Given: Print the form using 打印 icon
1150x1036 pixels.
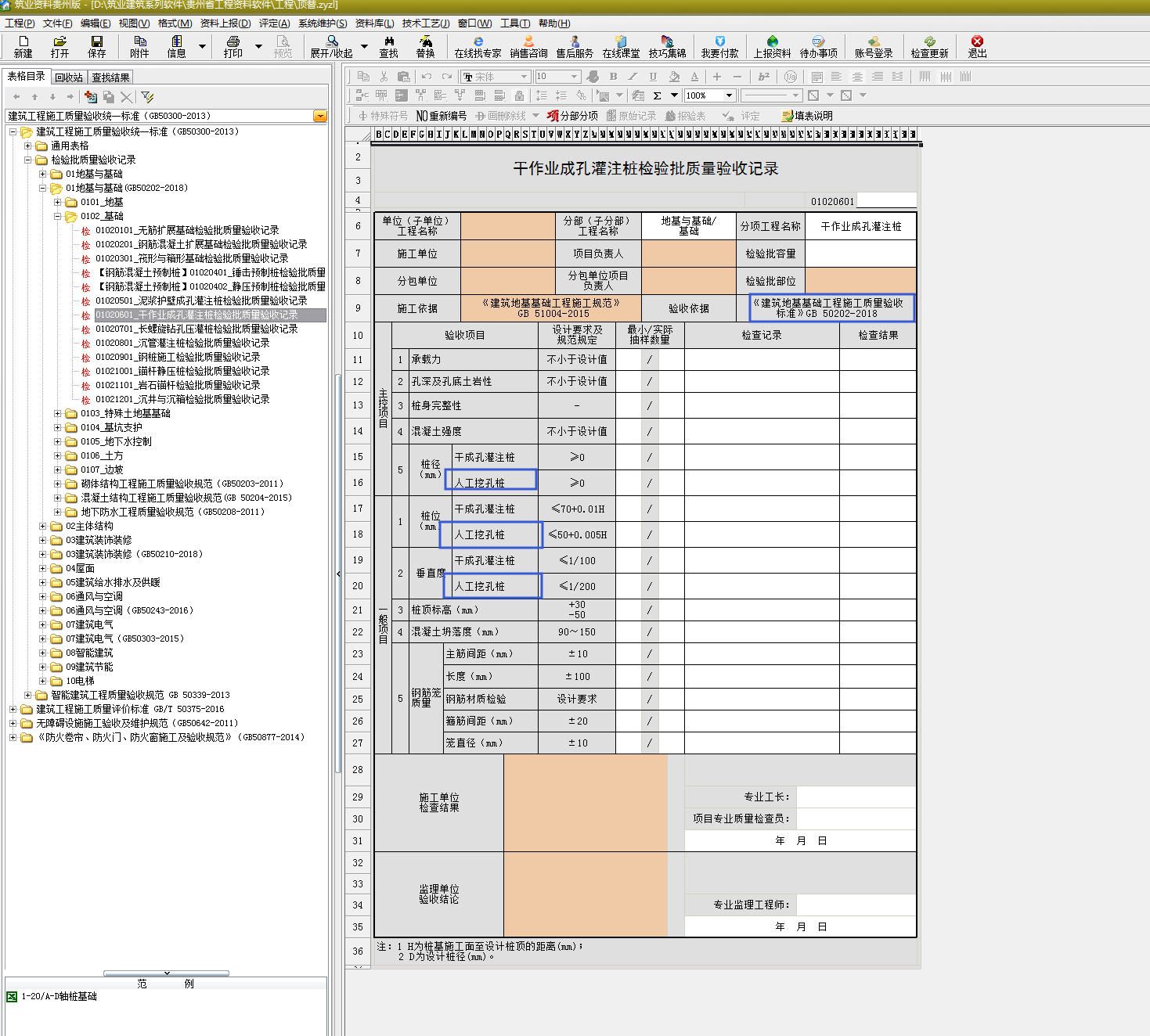Looking at the screenshot, I should point(233,47).
